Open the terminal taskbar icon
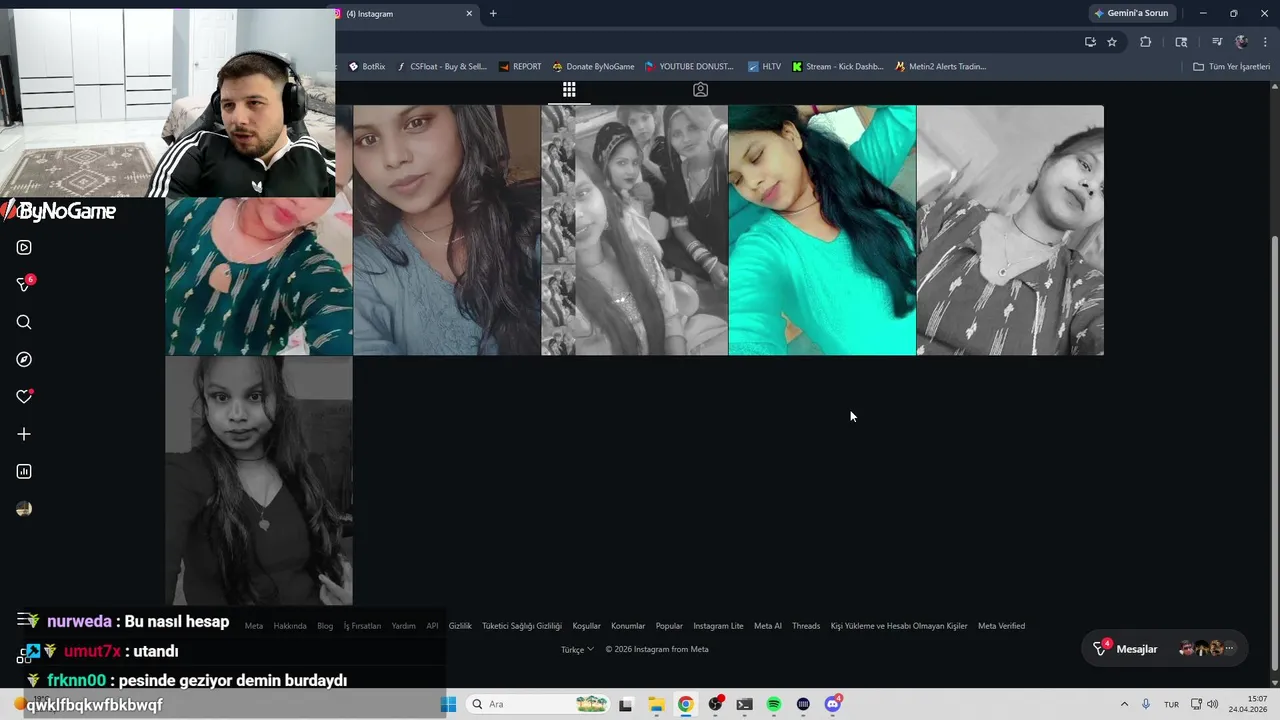The height and width of the screenshot is (720, 1280). tap(744, 704)
